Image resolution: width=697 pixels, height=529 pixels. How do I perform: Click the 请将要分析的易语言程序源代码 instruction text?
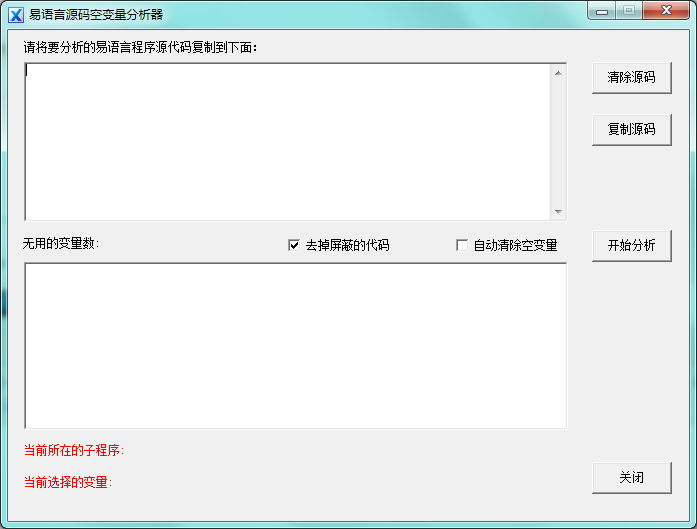click(x=140, y=47)
